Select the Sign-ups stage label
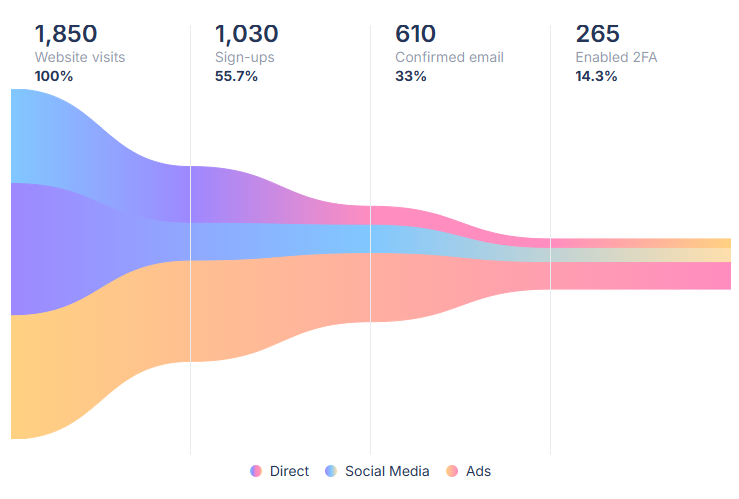The image size is (739, 499). point(245,57)
